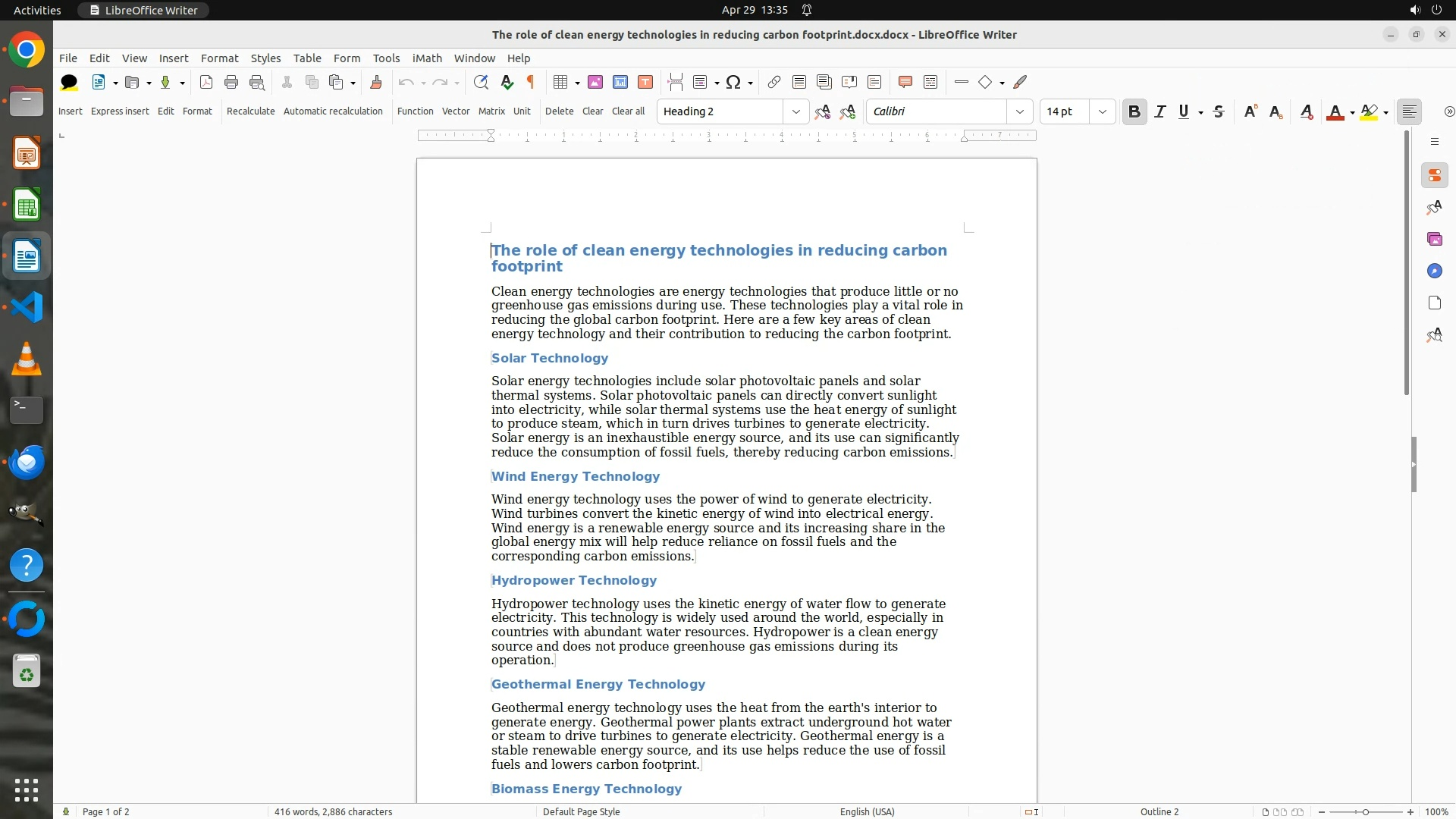Click the Insert Hyperlink icon
The height and width of the screenshot is (819, 1456).
[x=773, y=82]
